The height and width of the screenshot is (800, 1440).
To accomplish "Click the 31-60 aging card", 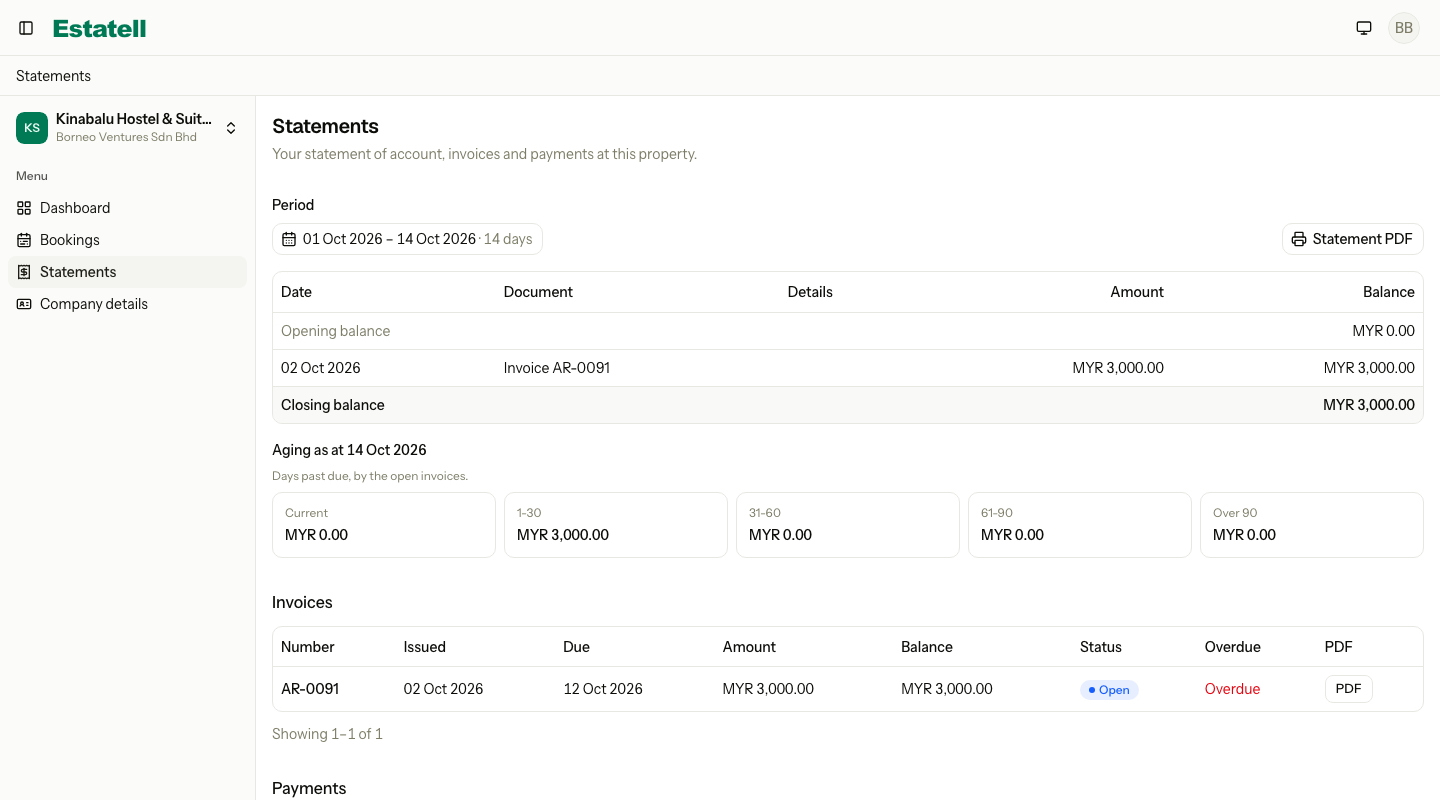I will [848, 525].
